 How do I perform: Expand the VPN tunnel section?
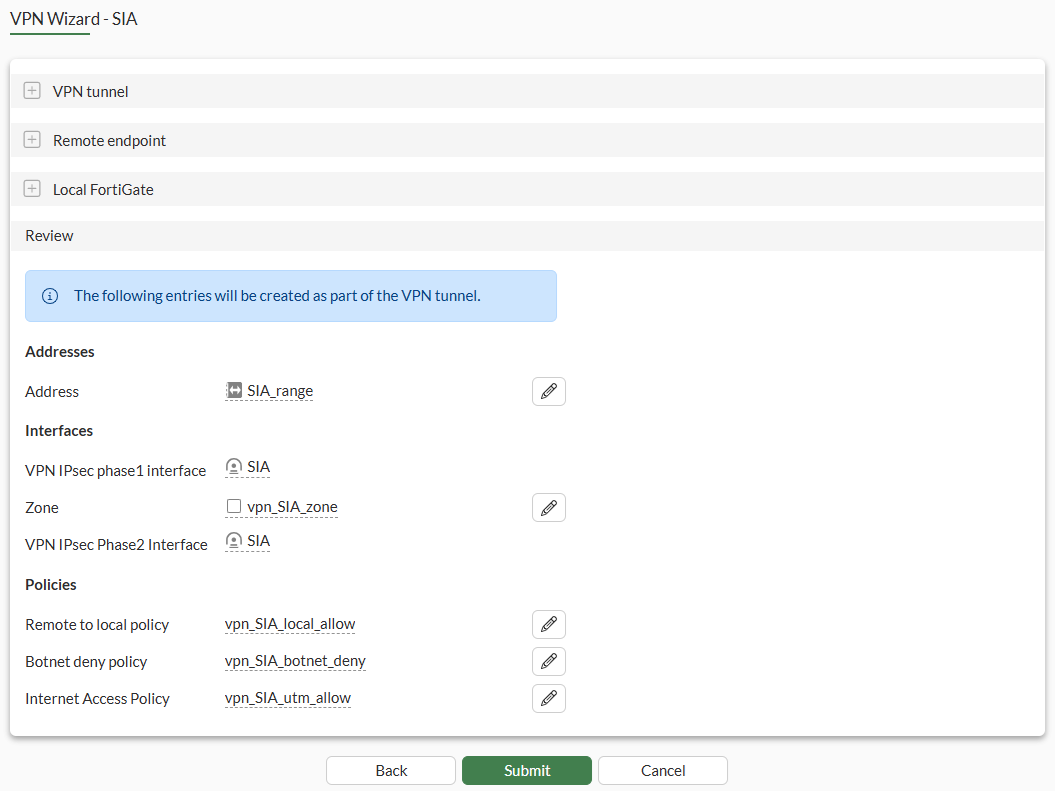point(32,91)
